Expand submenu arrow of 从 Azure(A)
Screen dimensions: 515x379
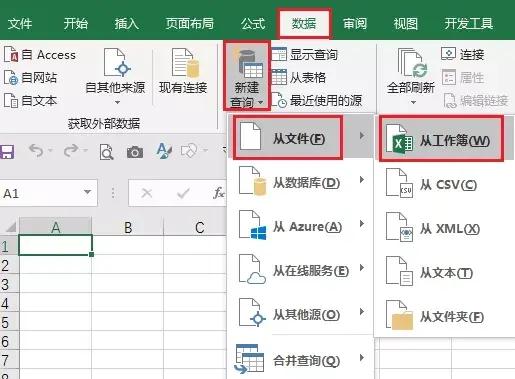pyautogui.click(x=362, y=224)
